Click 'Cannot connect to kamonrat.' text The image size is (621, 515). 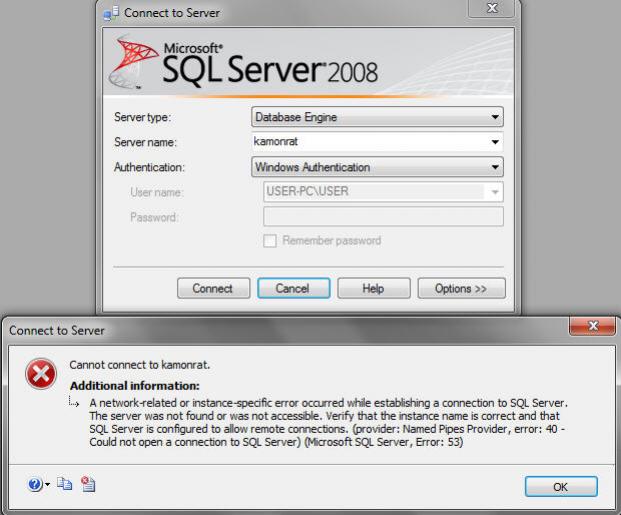pos(140,365)
